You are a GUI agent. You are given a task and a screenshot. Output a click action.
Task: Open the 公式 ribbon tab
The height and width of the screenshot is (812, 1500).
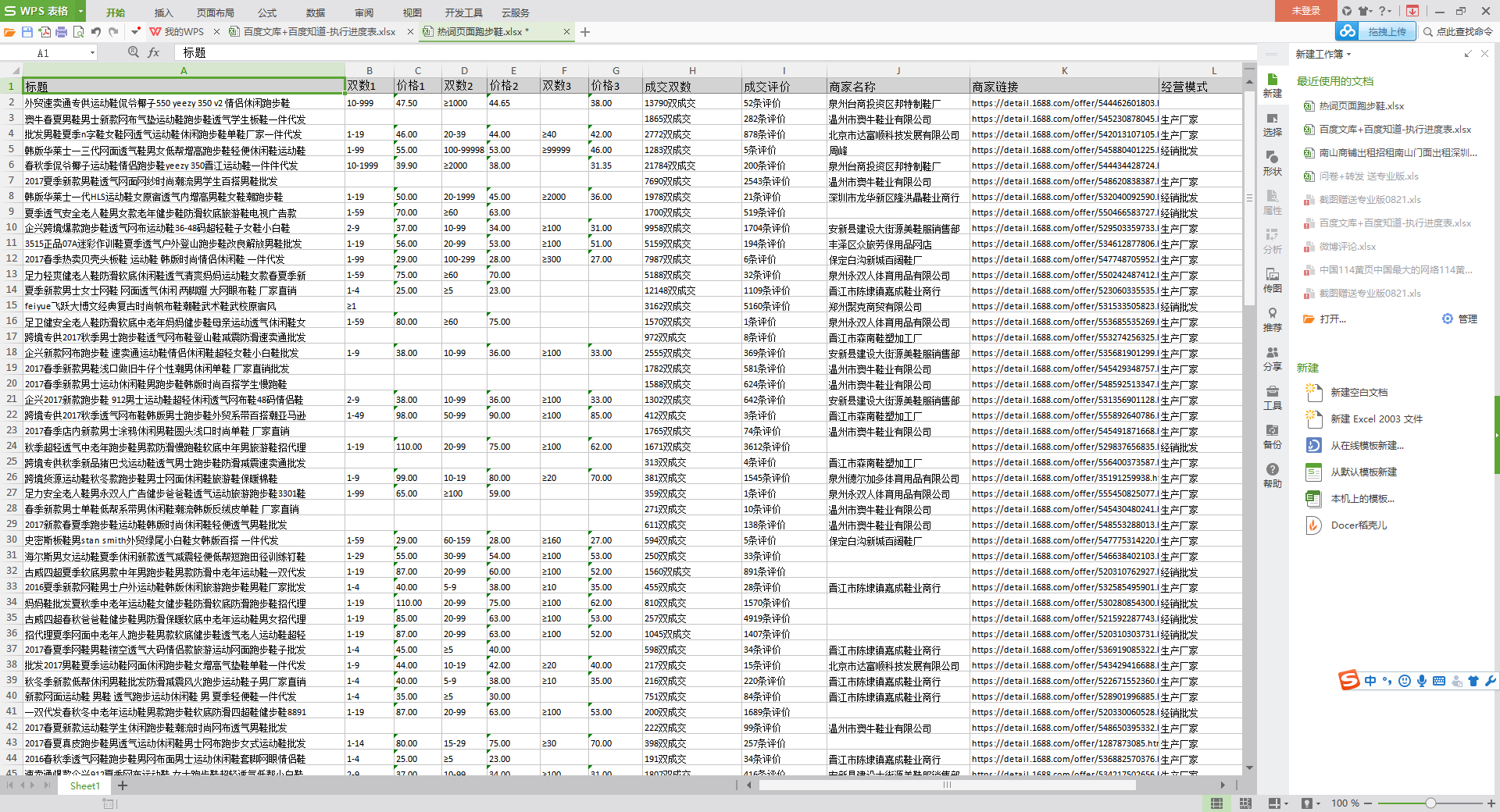267,12
